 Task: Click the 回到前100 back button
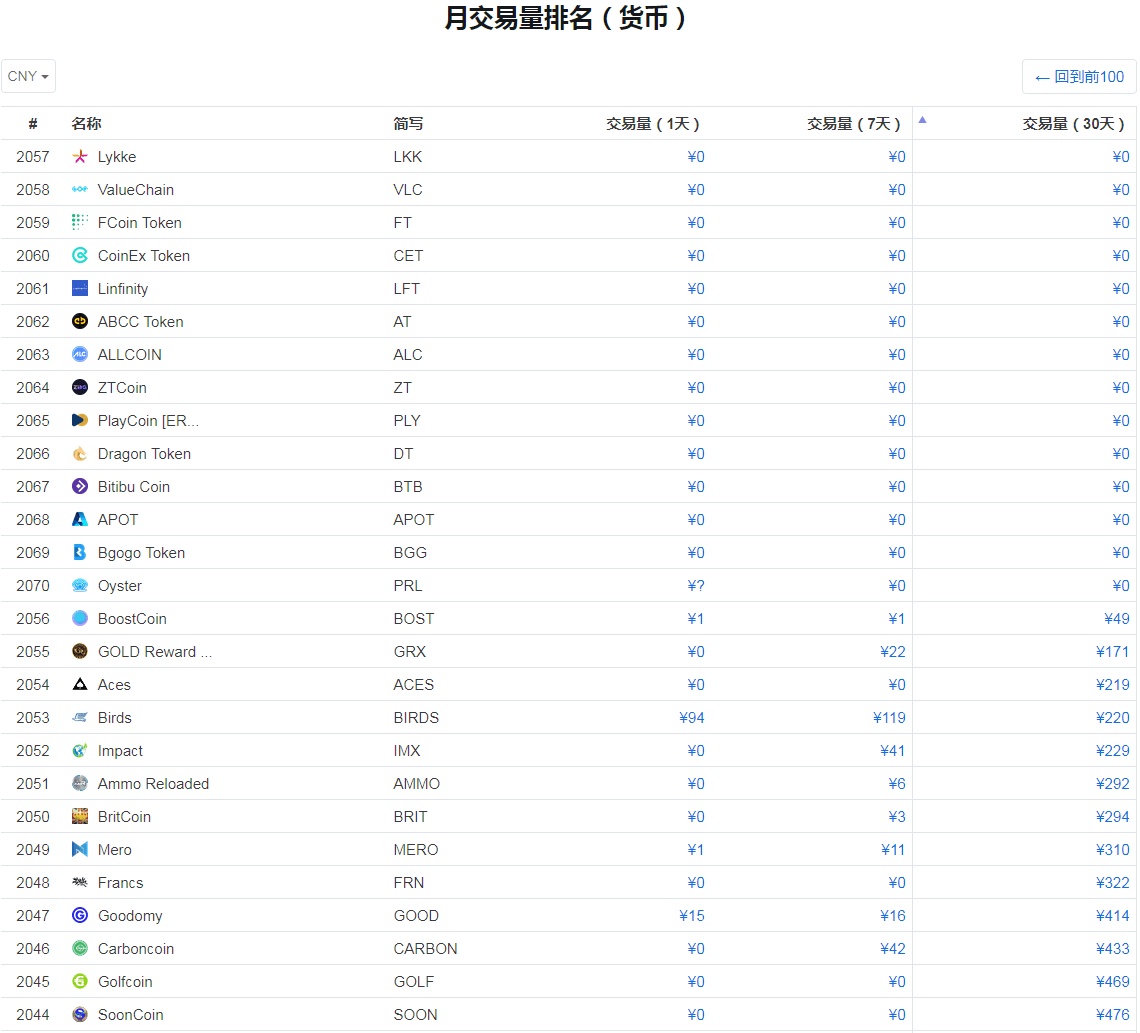point(1079,76)
